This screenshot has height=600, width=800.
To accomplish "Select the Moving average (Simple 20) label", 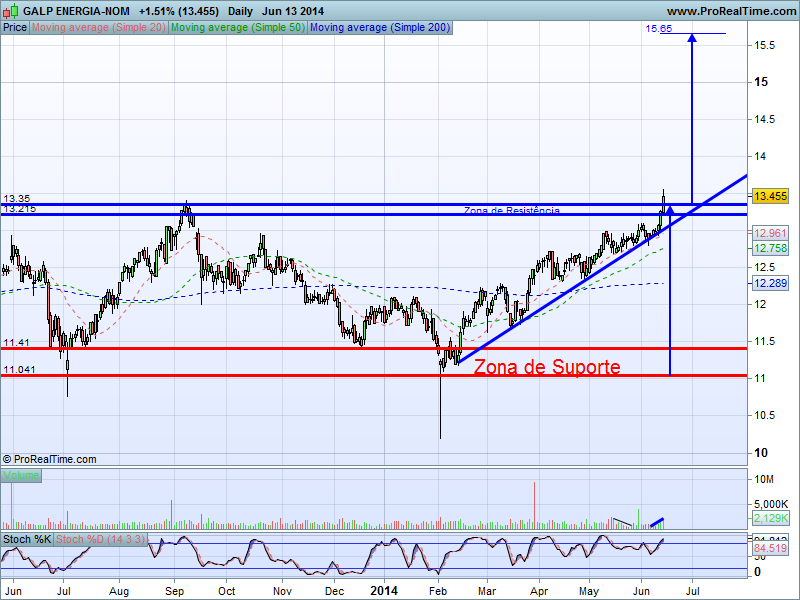I will tap(99, 28).
